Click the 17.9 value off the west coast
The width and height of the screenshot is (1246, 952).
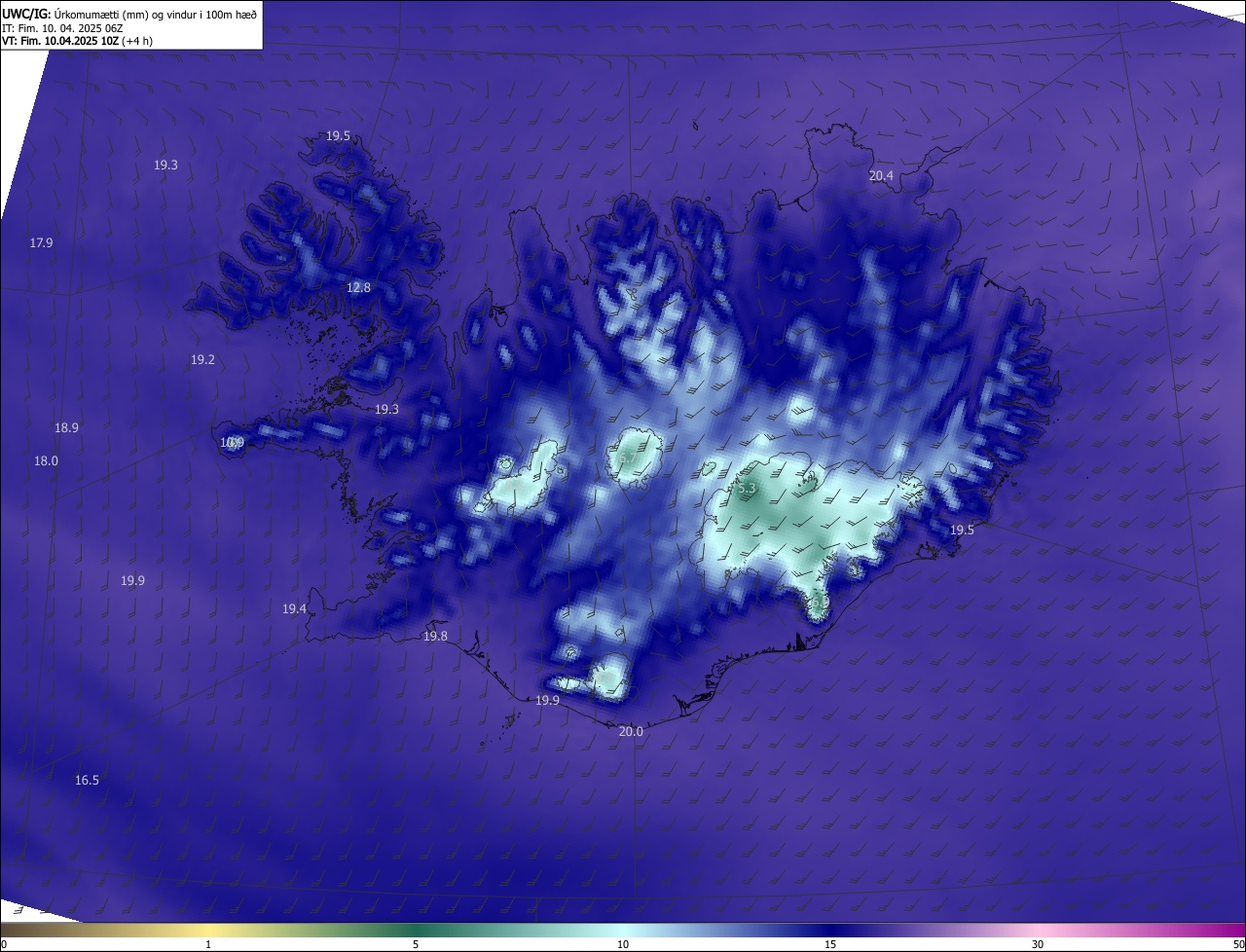pos(41,243)
